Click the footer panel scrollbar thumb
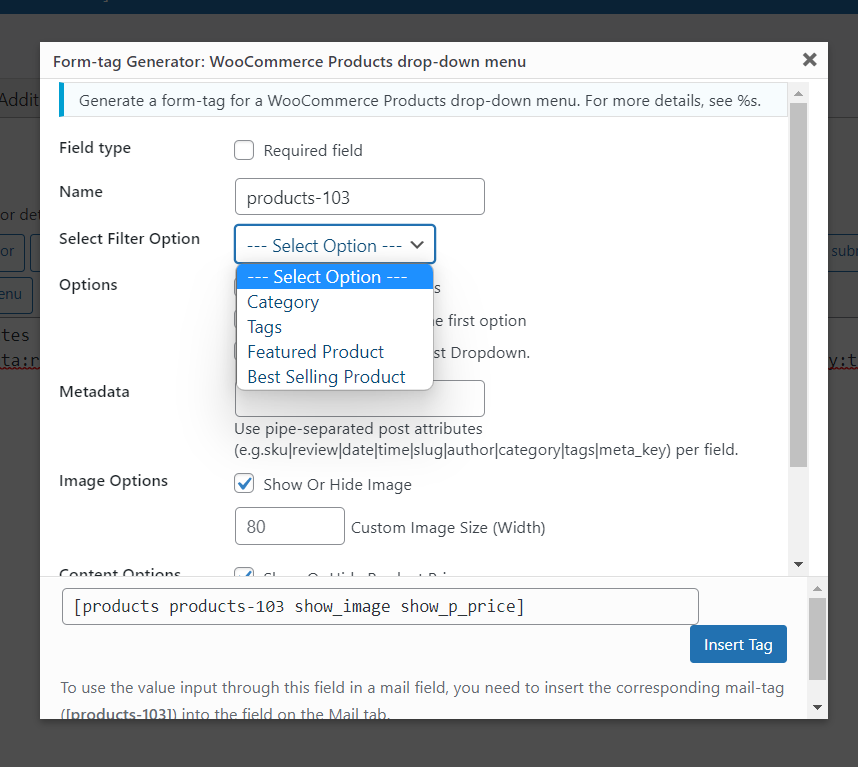The height and width of the screenshot is (767, 858). [818, 639]
